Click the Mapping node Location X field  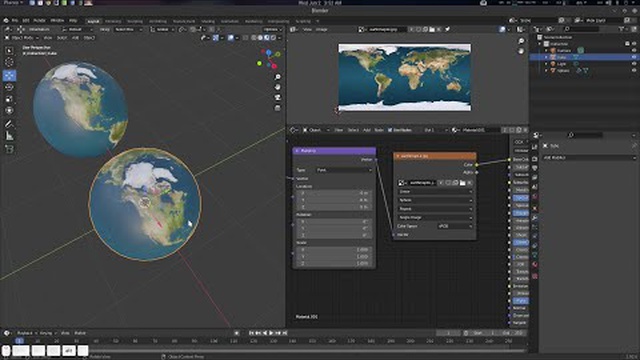tap(334, 193)
